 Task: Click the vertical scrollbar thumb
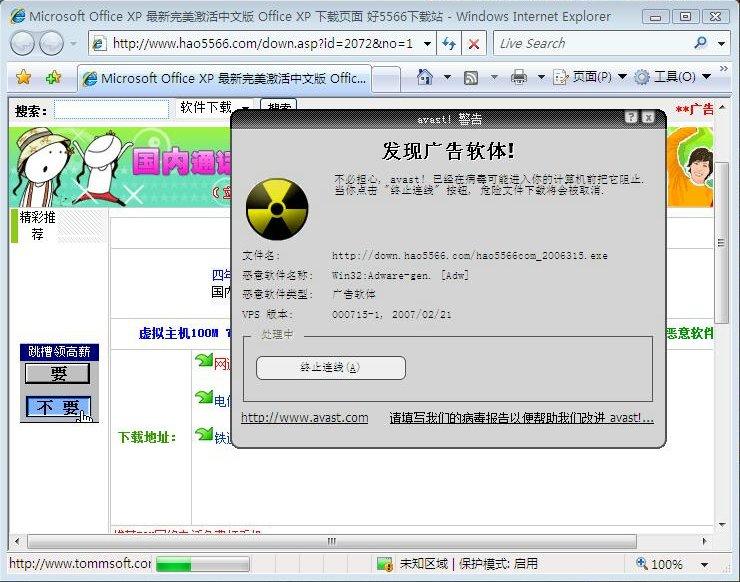pyautogui.click(x=721, y=243)
